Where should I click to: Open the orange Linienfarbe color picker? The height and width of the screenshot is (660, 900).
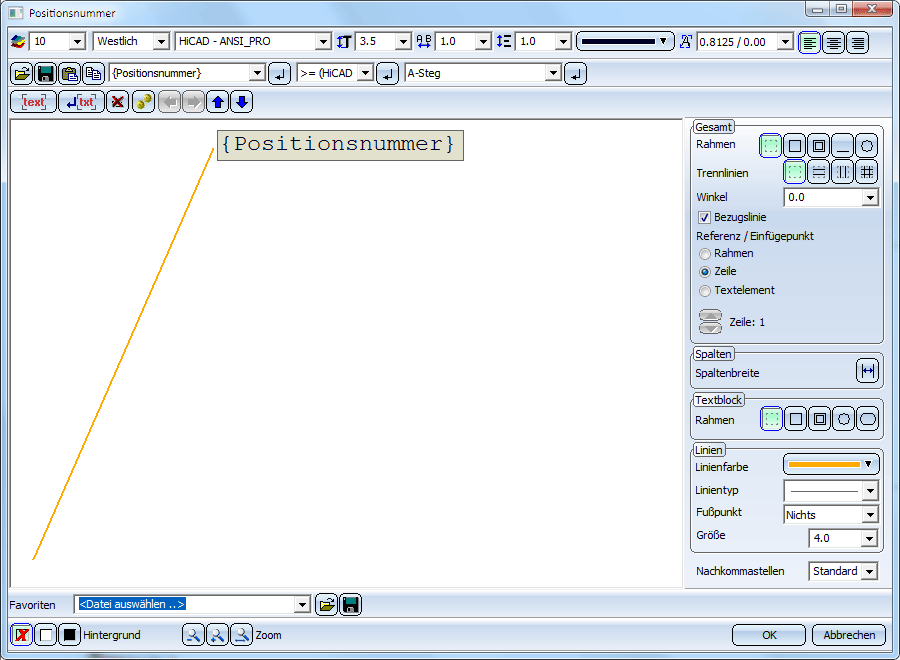click(830, 464)
